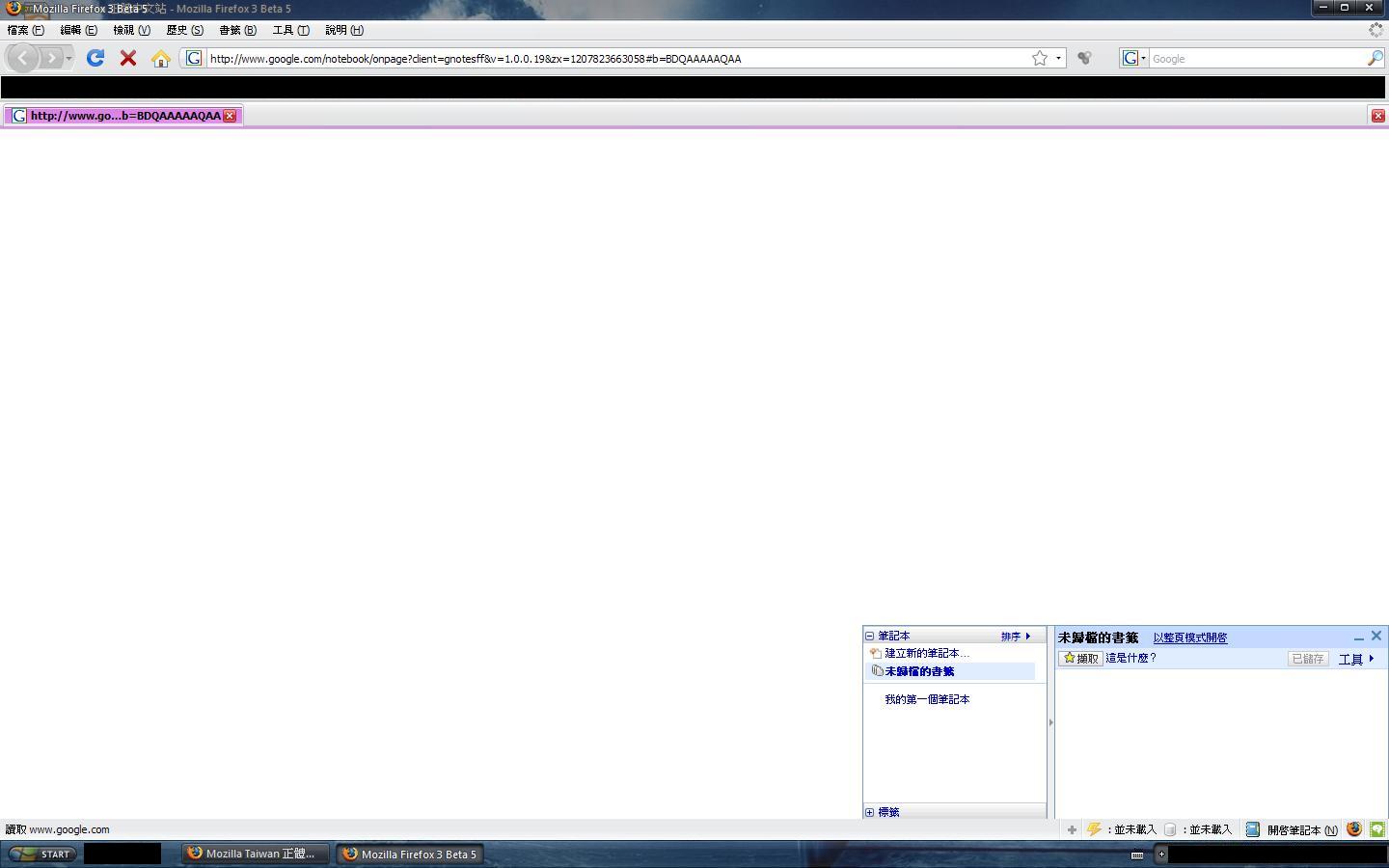Click the Back navigation arrow
Image resolution: width=1389 pixels, height=868 pixels.
[x=23, y=59]
